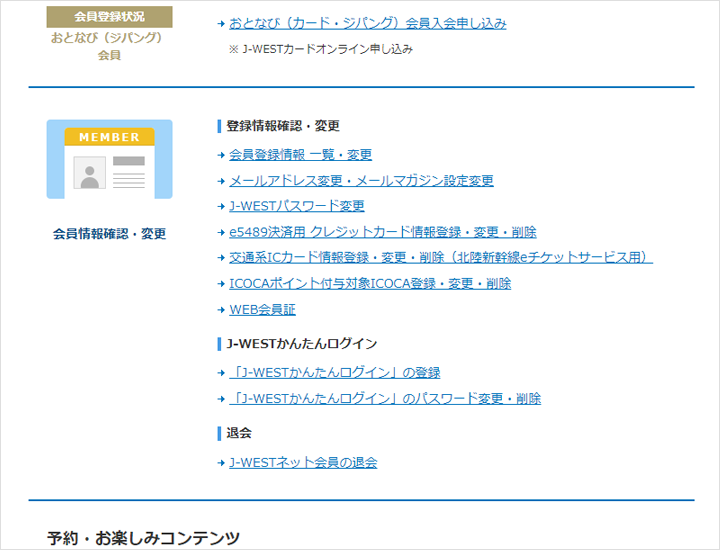
Task: Select the J-WESTかんたんログイン section heading
Action: click(x=302, y=343)
